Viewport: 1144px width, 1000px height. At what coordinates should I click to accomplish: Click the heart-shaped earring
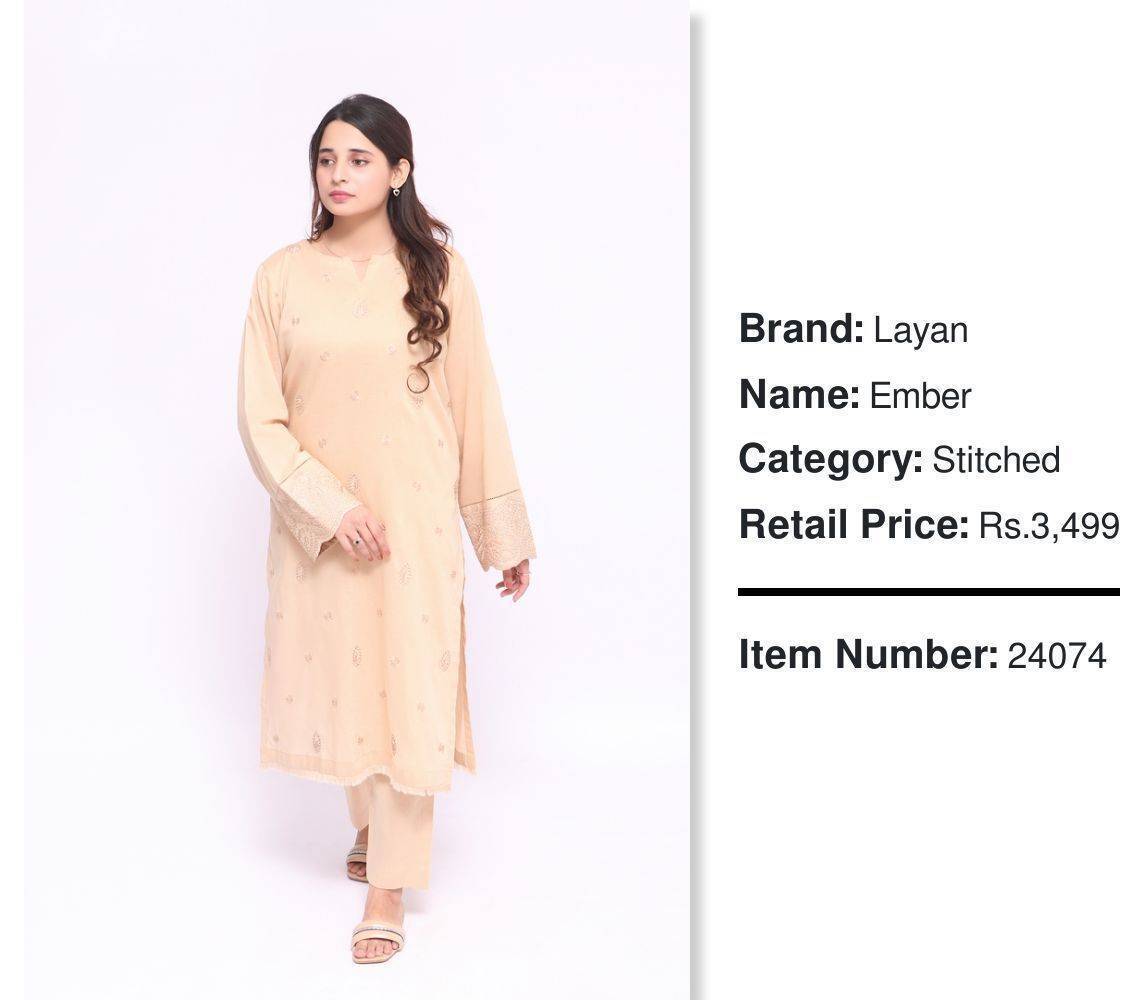tap(396, 192)
